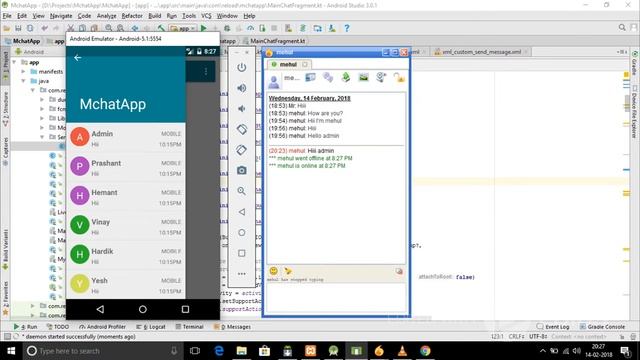Close the mehul chat tab with its small x
640x360 pixels.
click(x=305, y=64)
